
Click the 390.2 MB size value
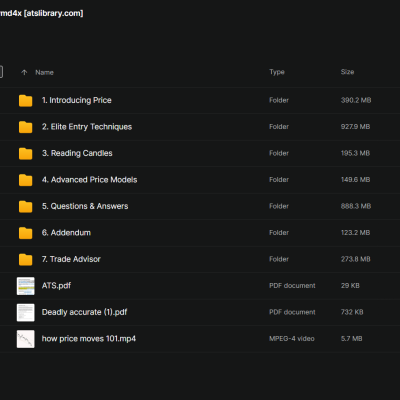pos(356,100)
